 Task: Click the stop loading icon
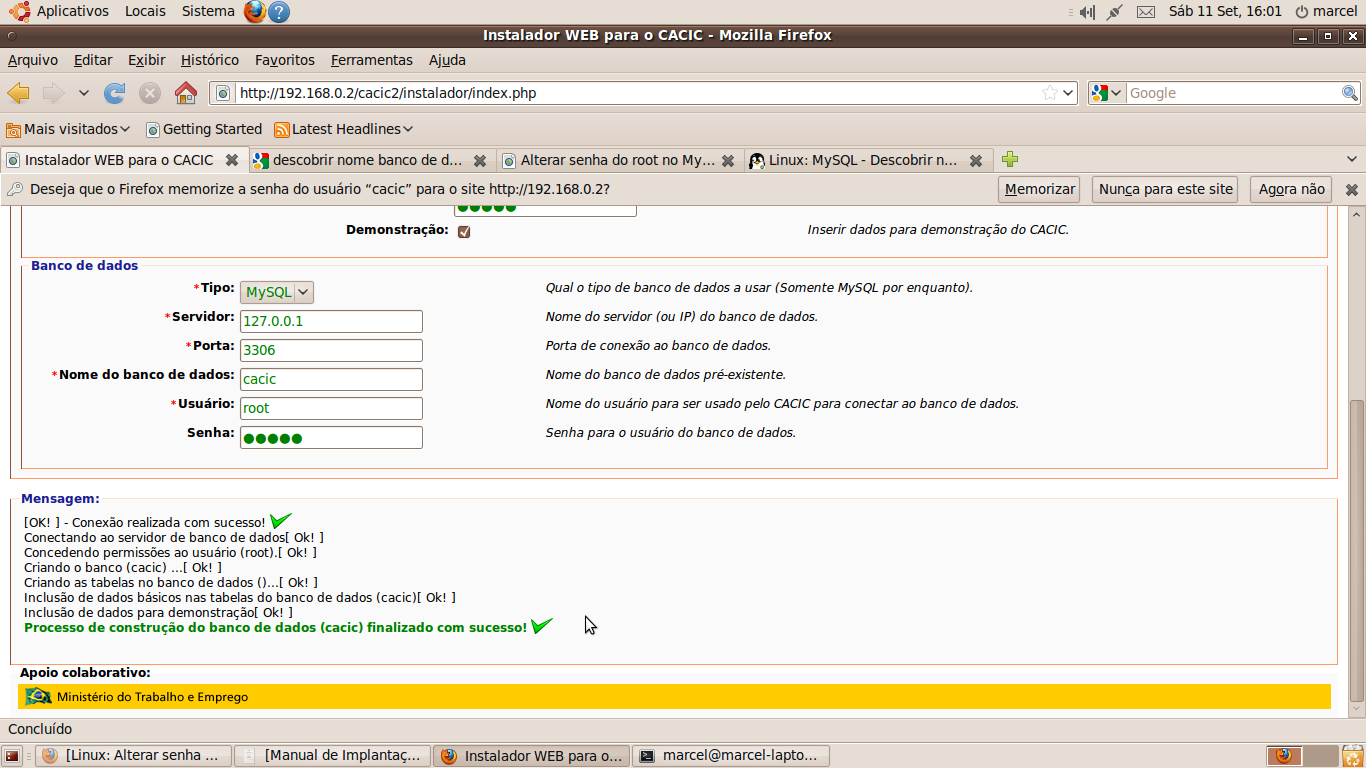tap(150, 93)
